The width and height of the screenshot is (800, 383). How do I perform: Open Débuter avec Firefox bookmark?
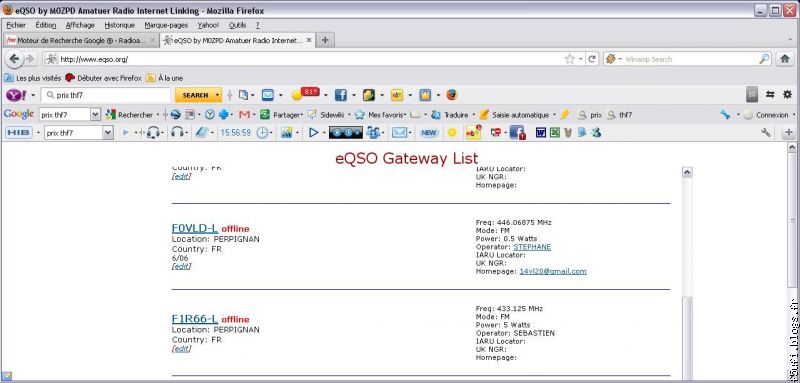coord(103,78)
